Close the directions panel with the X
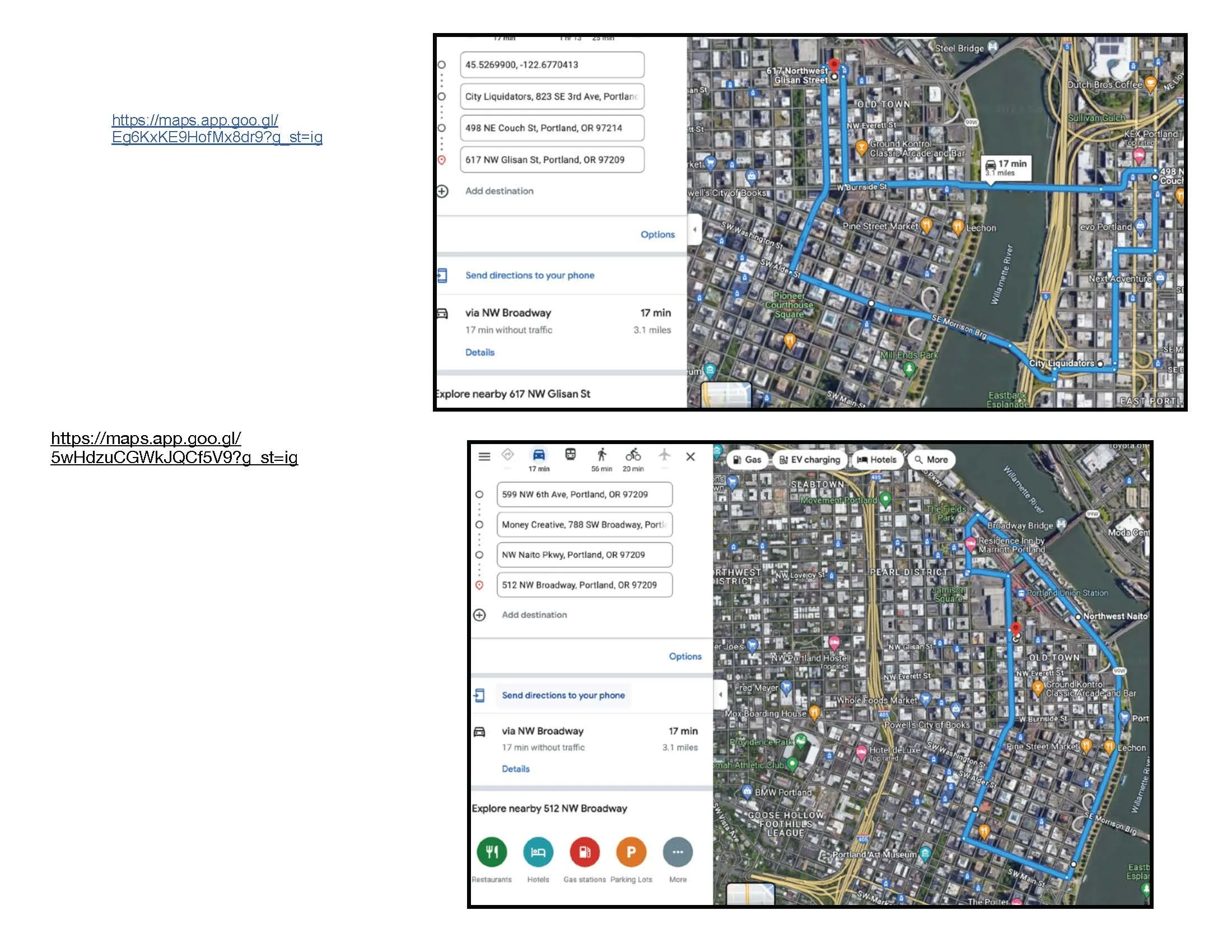The image size is (1232, 952). 690,457
